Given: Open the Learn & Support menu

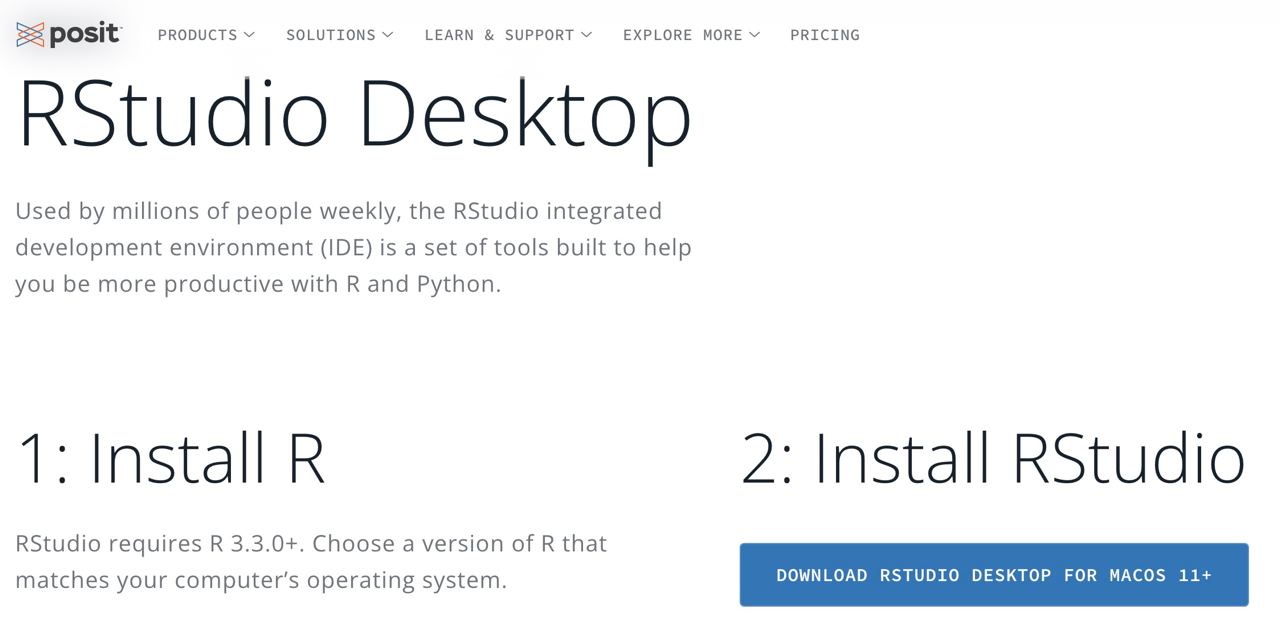Looking at the screenshot, I should pos(499,35).
